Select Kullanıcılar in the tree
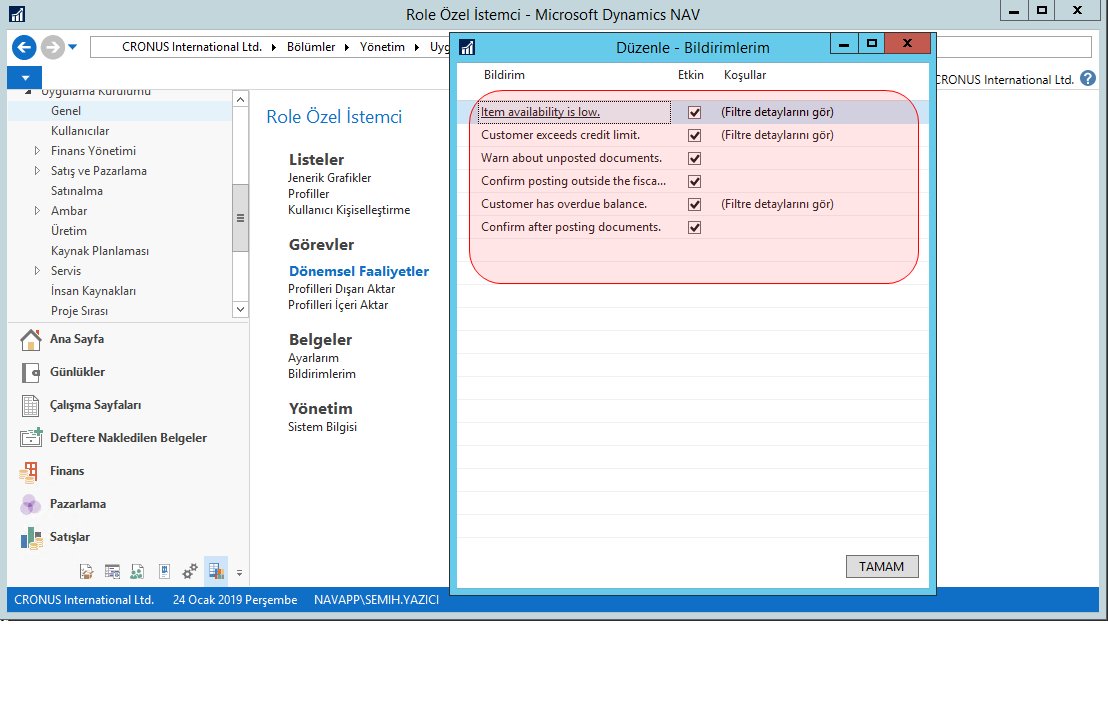The image size is (1108, 702). click(x=80, y=131)
